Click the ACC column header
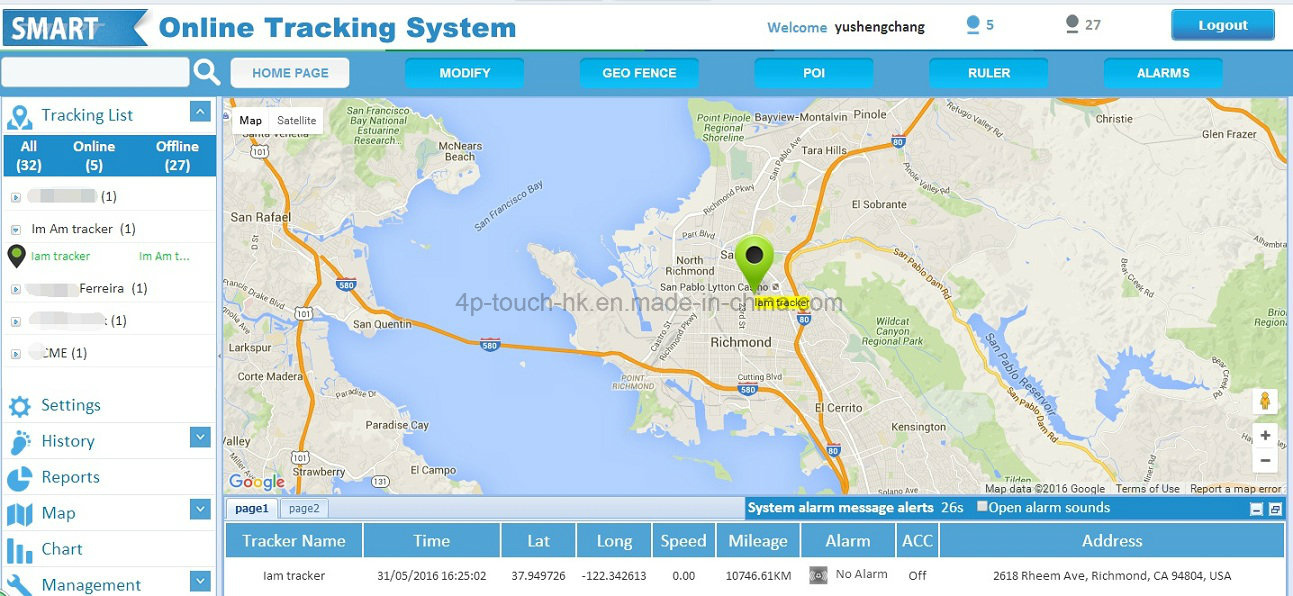 917,541
